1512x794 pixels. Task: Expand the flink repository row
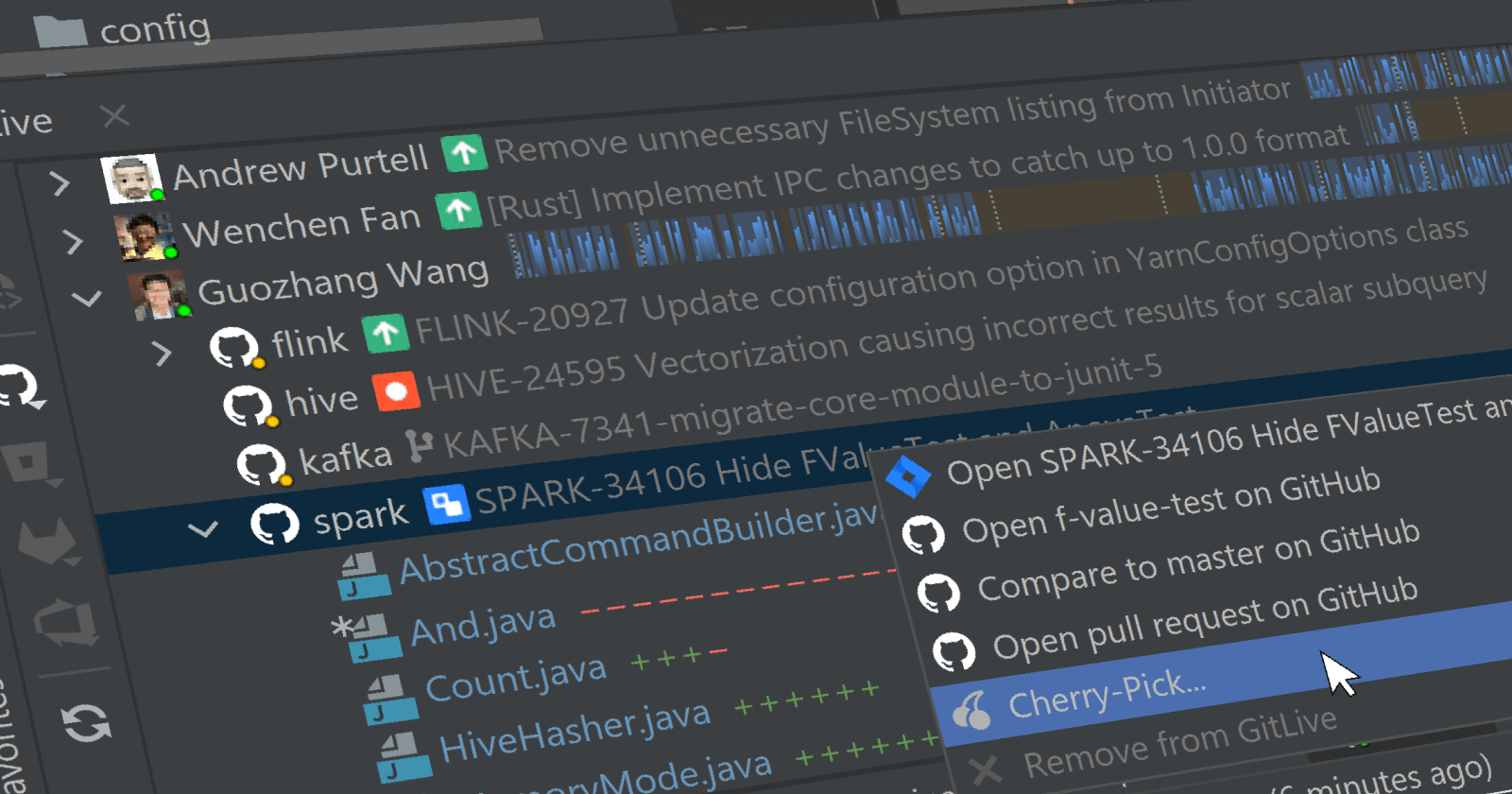click(x=163, y=354)
